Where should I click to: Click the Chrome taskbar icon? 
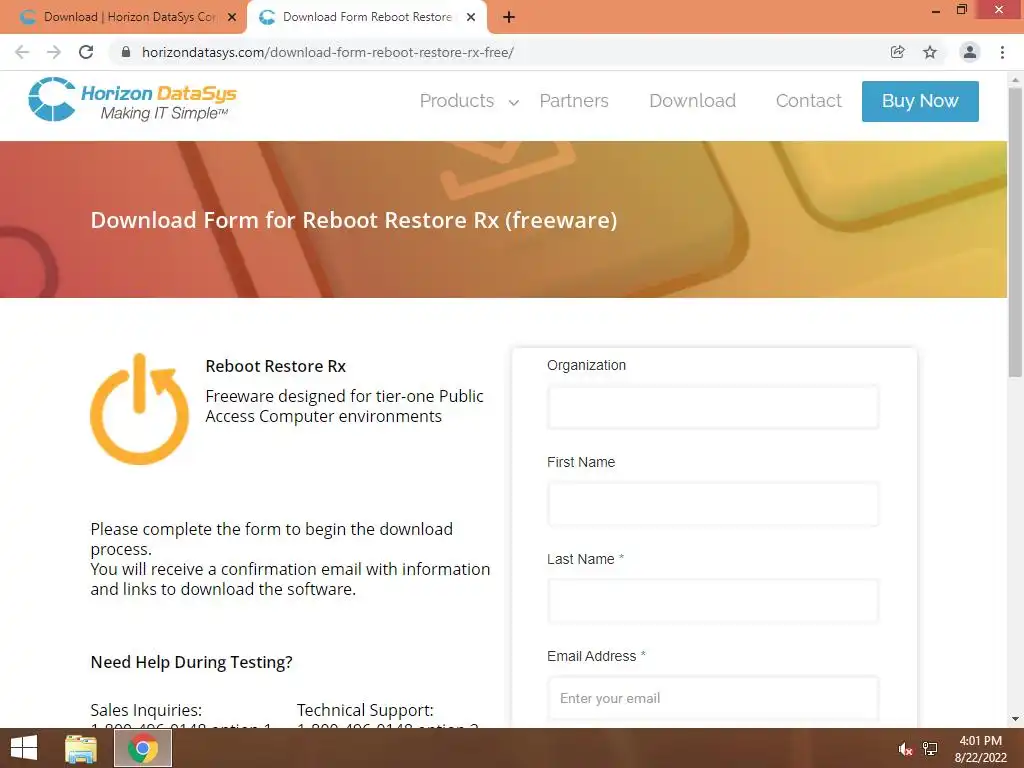[x=143, y=748]
